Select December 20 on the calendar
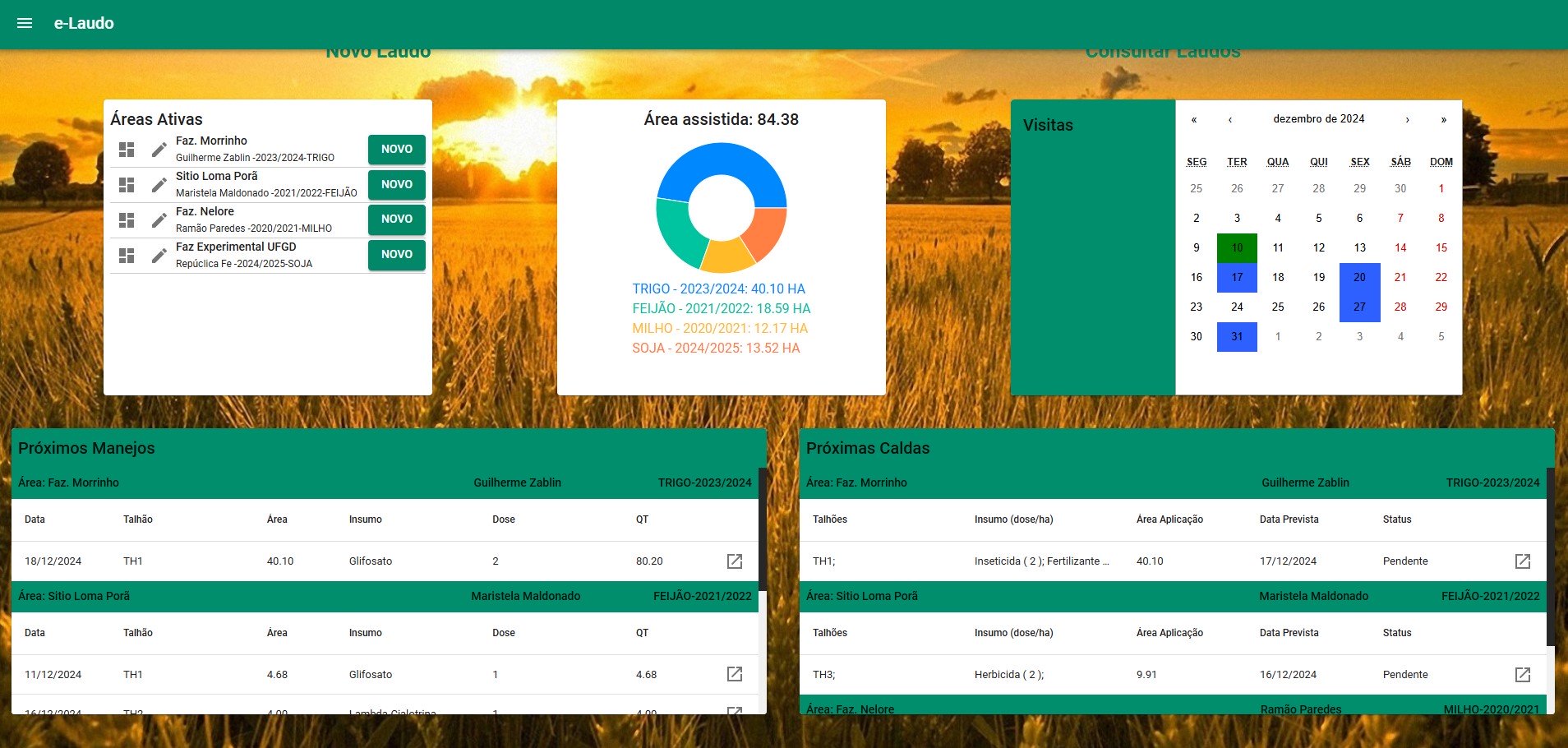This screenshot has height=748, width=1568. pyautogui.click(x=1359, y=278)
